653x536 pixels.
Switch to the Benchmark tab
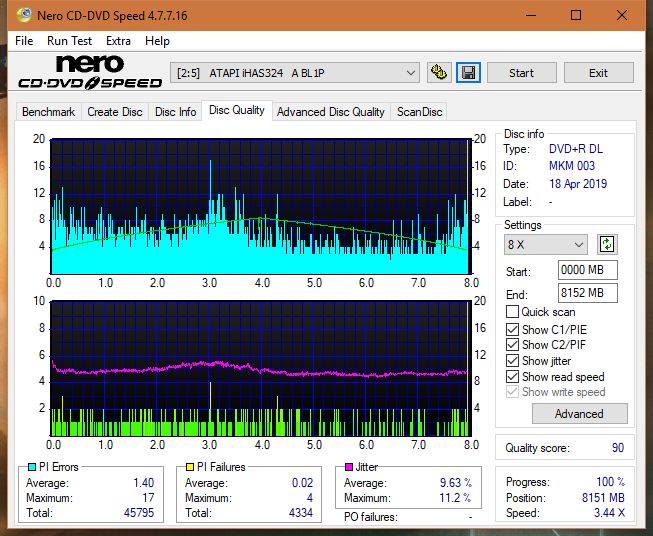pos(49,112)
